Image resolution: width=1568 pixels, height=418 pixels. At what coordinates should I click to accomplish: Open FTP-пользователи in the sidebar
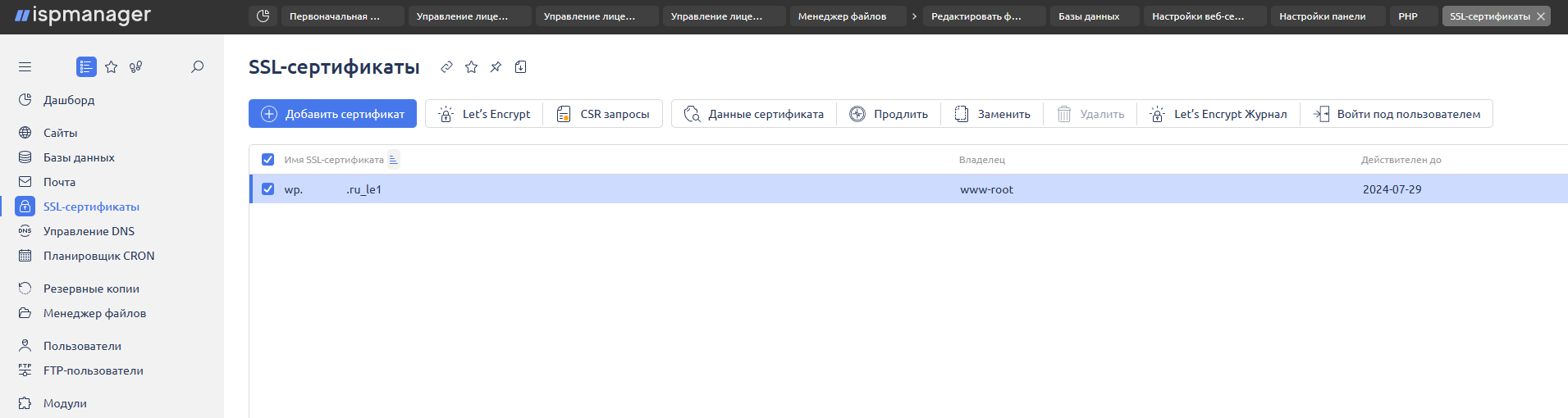click(x=93, y=370)
